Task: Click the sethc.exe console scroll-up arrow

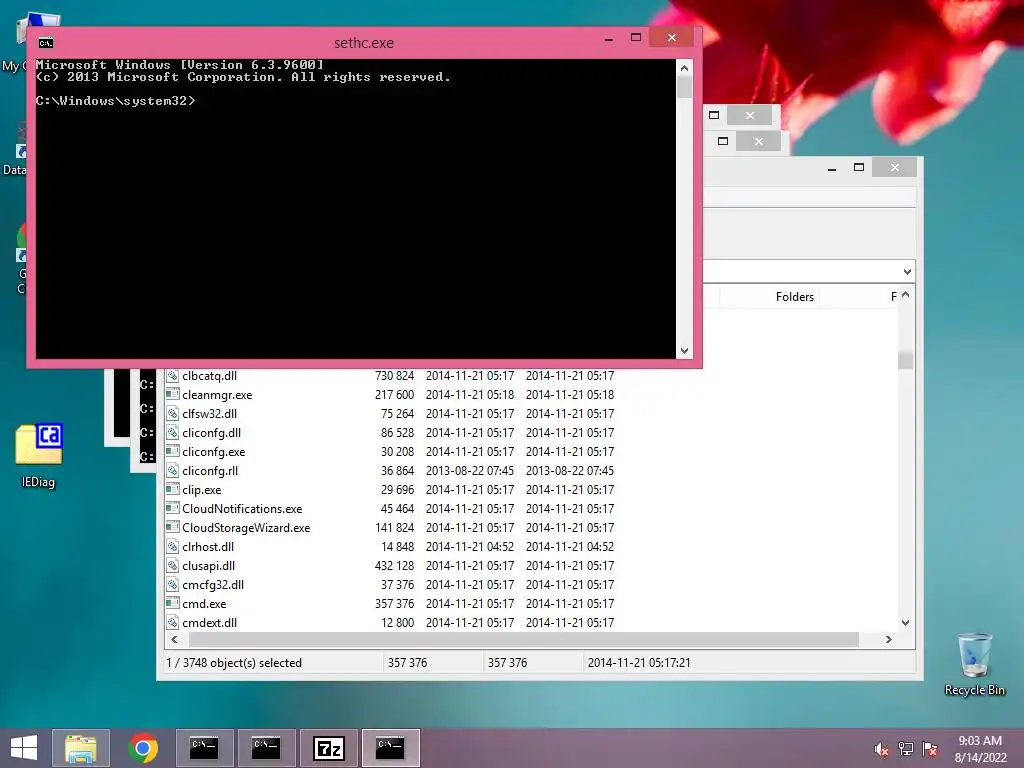Action: click(684, 67)
